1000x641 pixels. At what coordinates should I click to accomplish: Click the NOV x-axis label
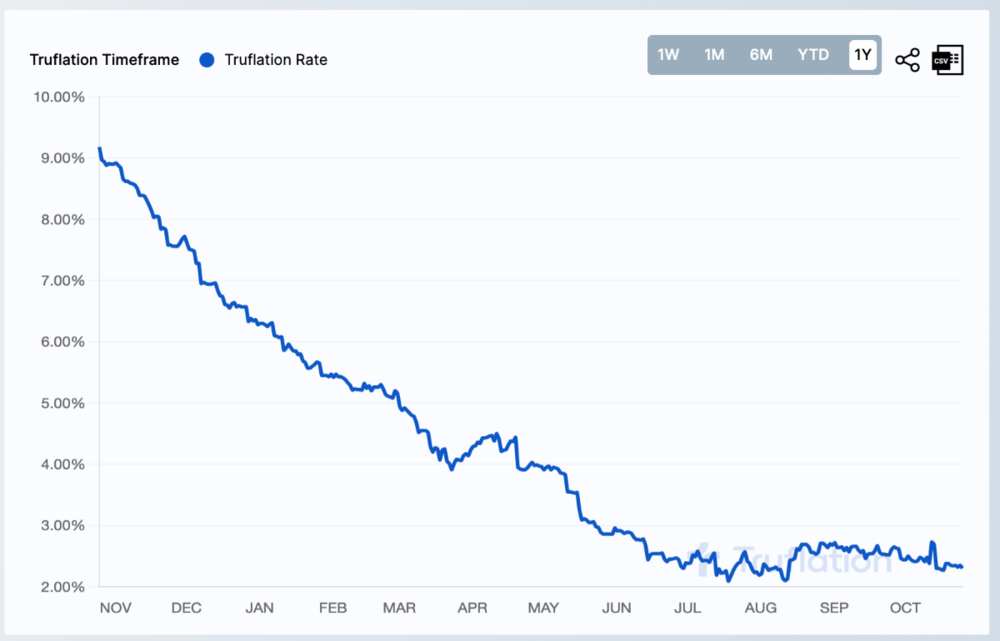(115, 608)
